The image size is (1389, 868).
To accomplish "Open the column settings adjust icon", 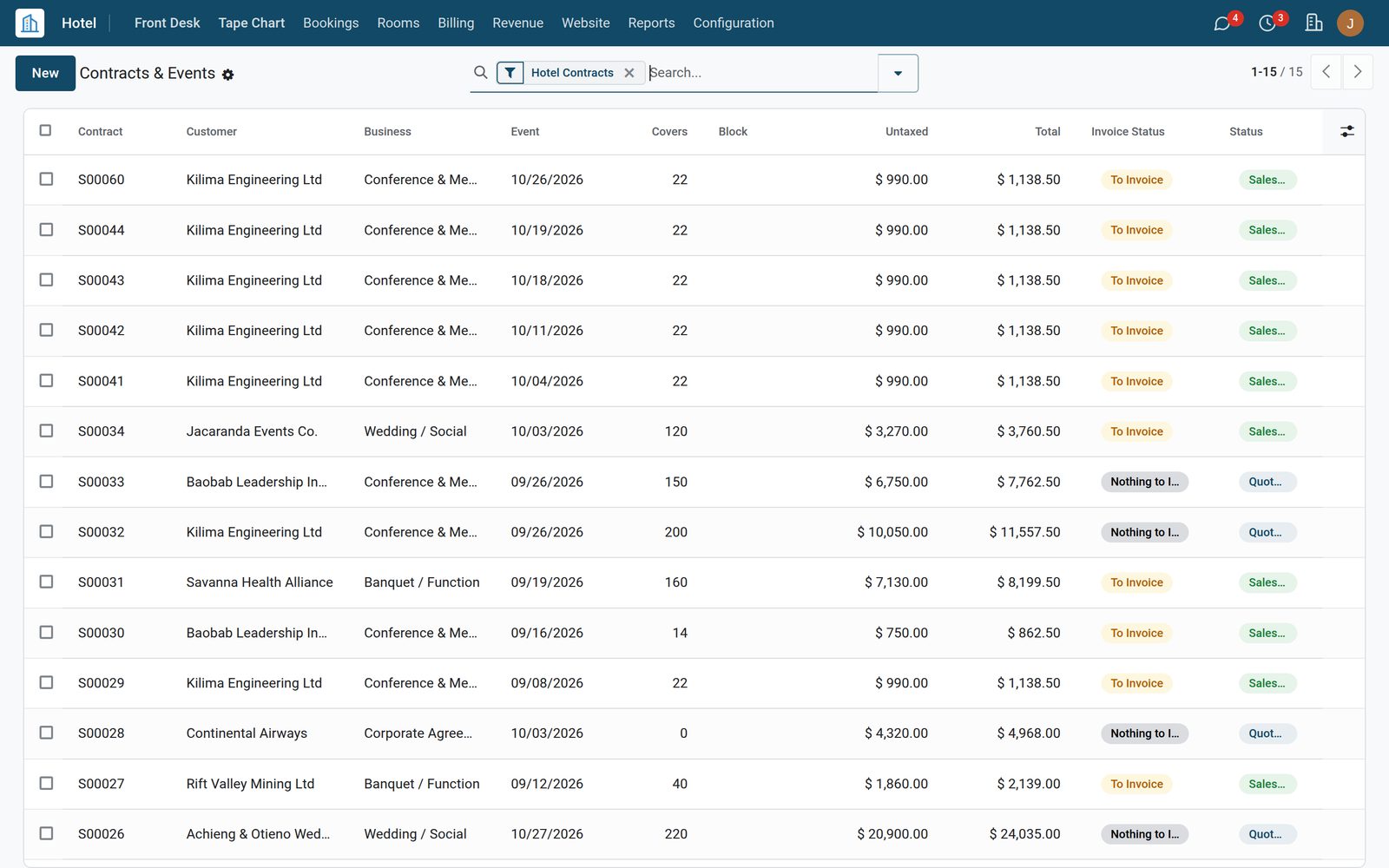I will [x=1346, y=132].
